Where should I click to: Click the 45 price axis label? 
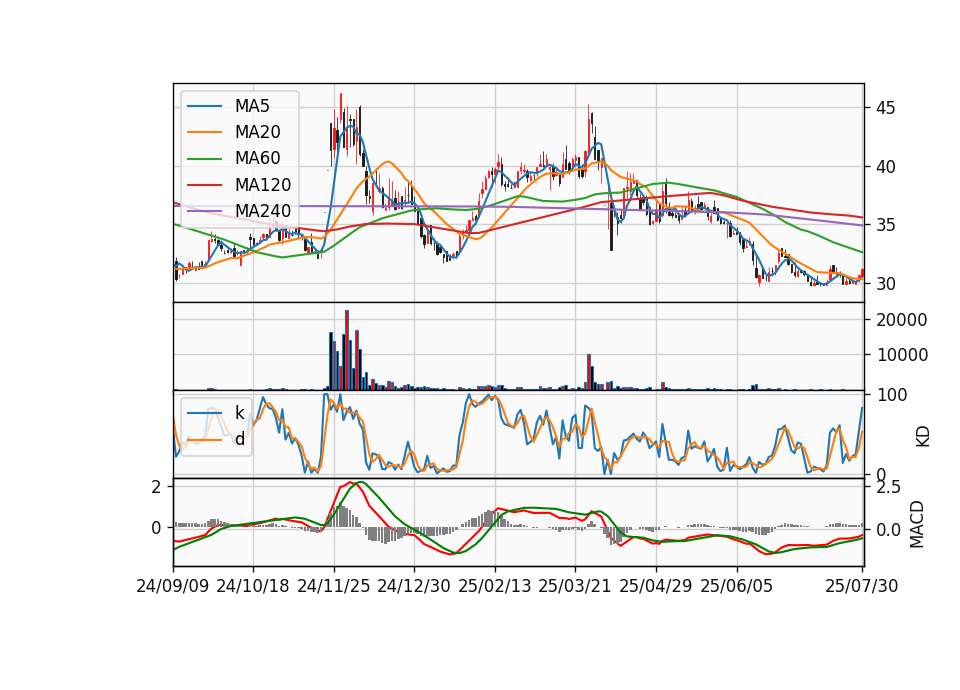tap(885, 108)
